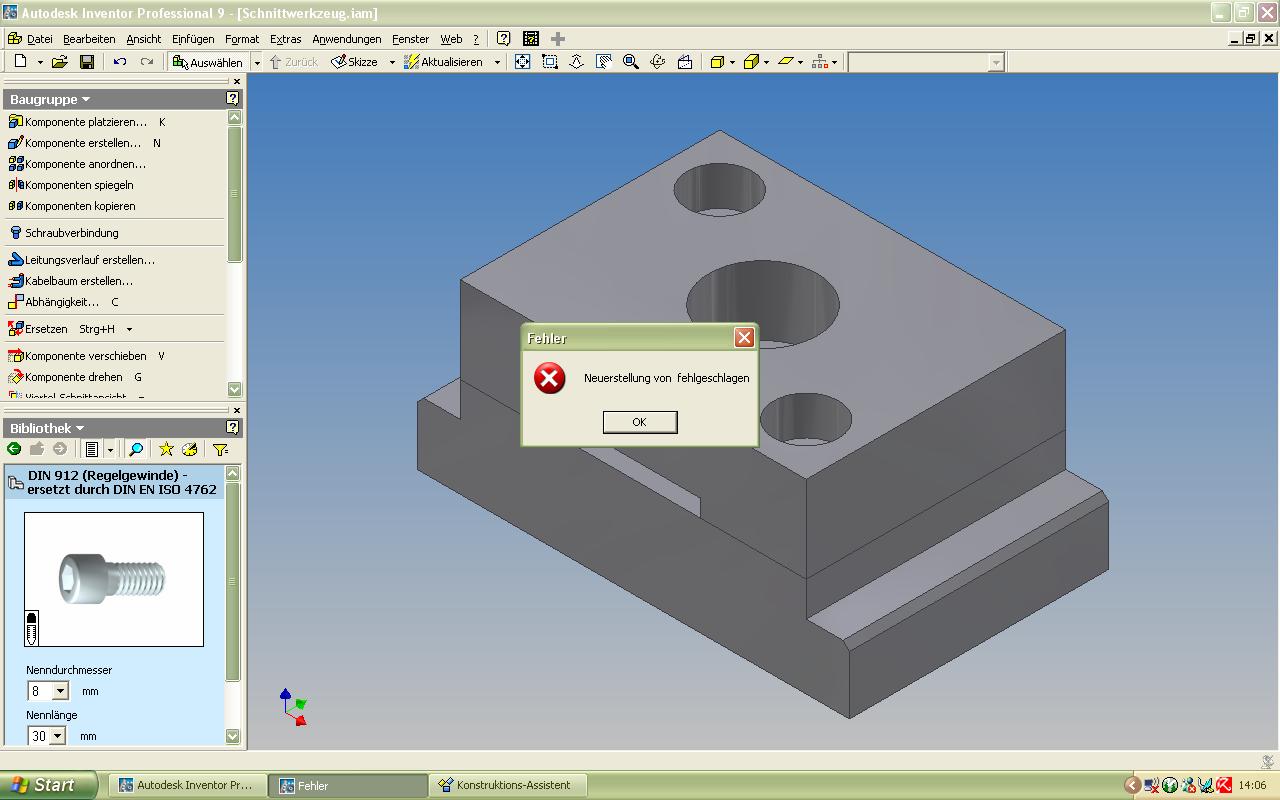Click the DIN 912 screw preview thumbnail

pyautogui.click(x=113, y=579)
